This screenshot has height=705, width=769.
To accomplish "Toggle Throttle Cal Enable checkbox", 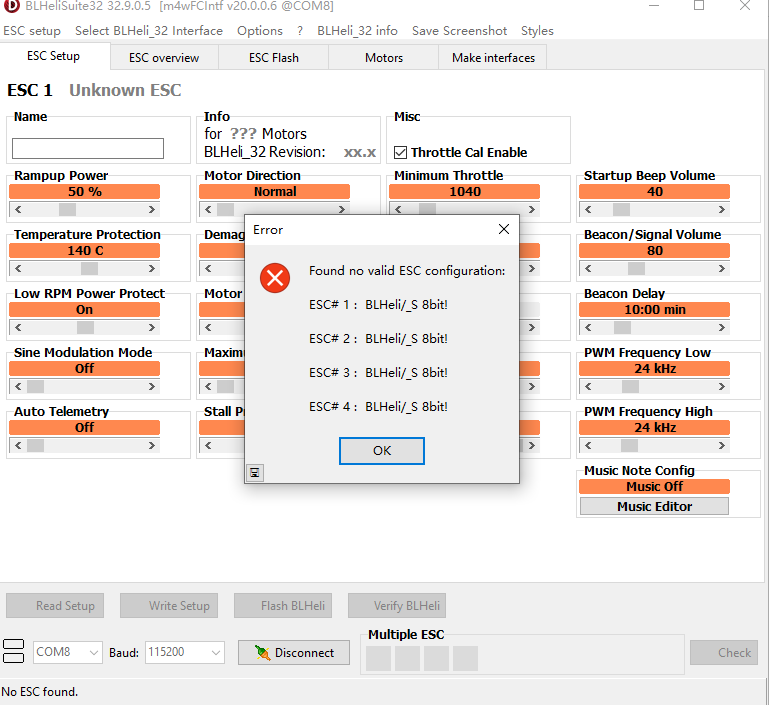I will (x=400, y=152).
